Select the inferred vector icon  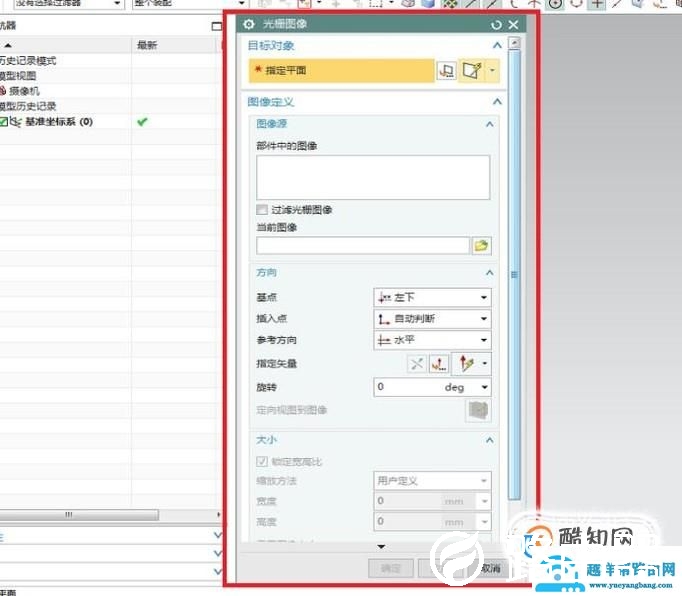tap(466, 363)
